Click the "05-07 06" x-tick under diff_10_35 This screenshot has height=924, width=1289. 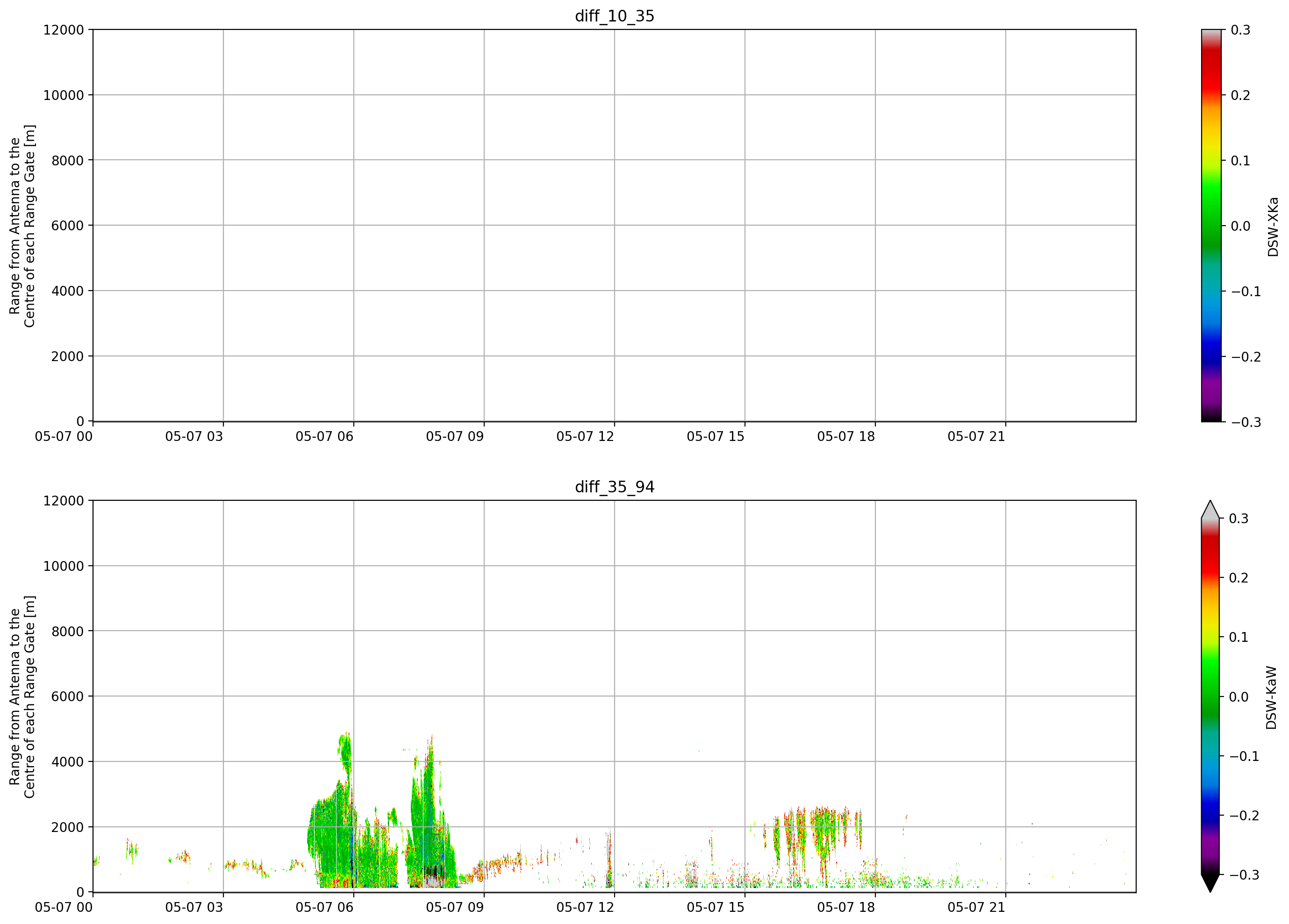pos(324,437)
